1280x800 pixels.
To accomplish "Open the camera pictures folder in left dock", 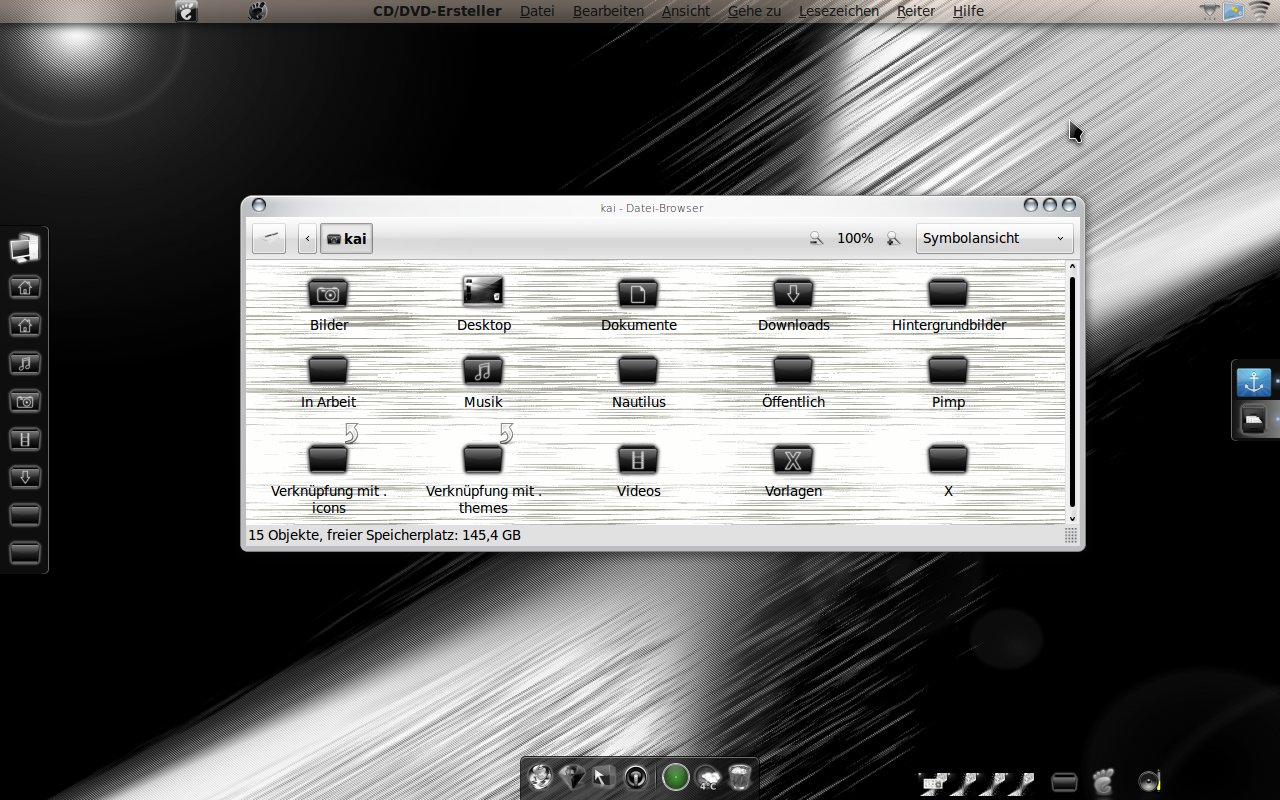I will [x=24, y=401].
